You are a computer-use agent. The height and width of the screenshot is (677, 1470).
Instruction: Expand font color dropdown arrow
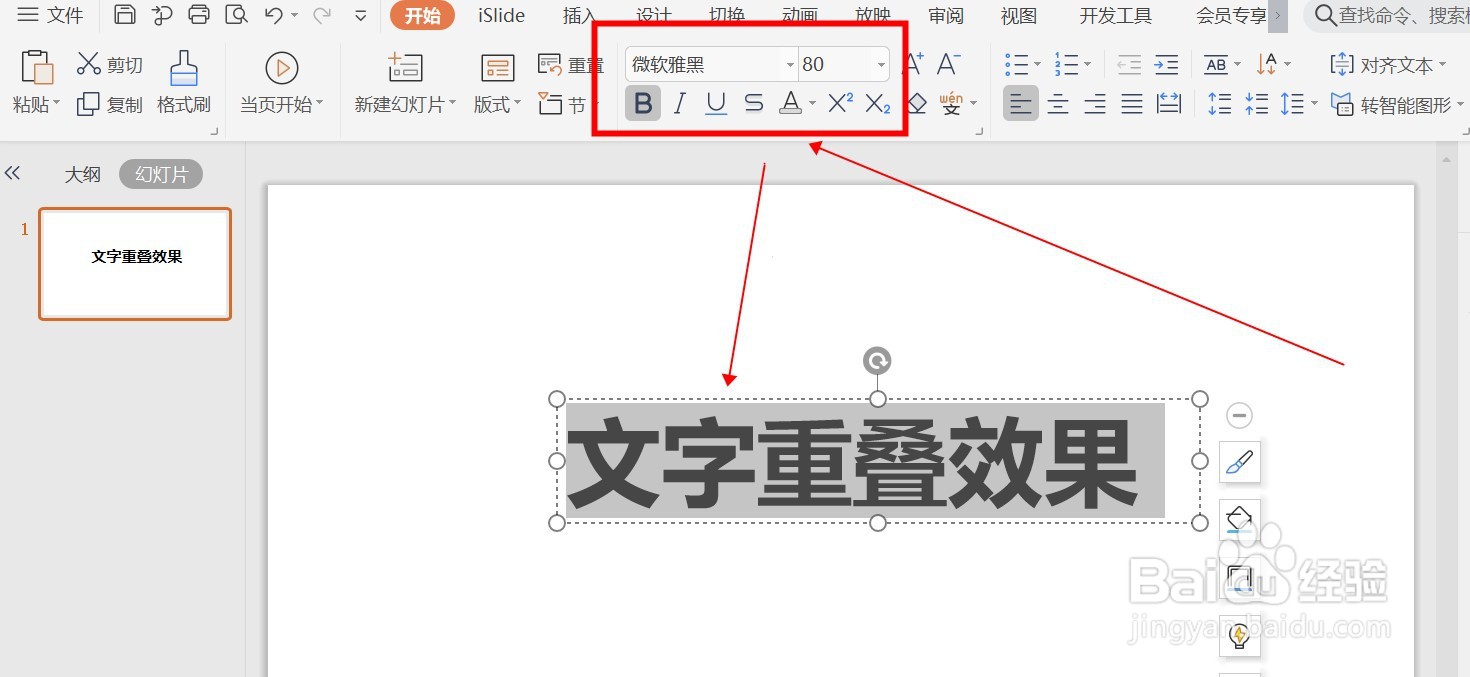tap(812, 103)
